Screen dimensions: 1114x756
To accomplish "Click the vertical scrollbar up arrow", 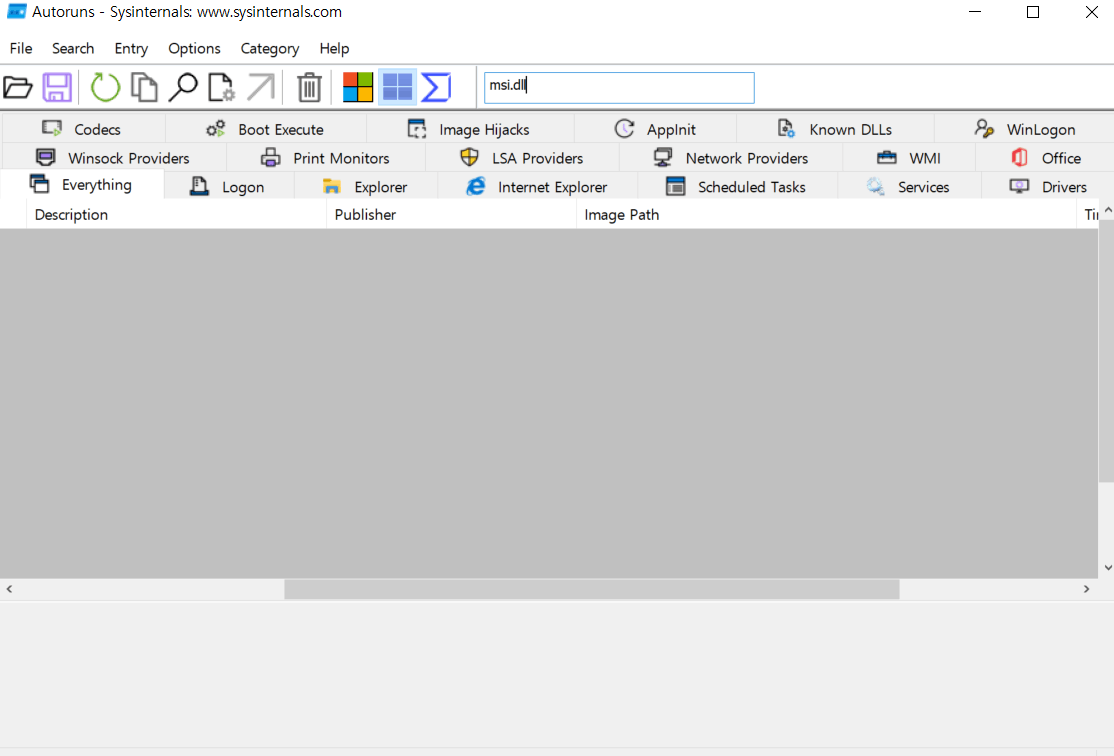I will click(x=1108, y=210).
